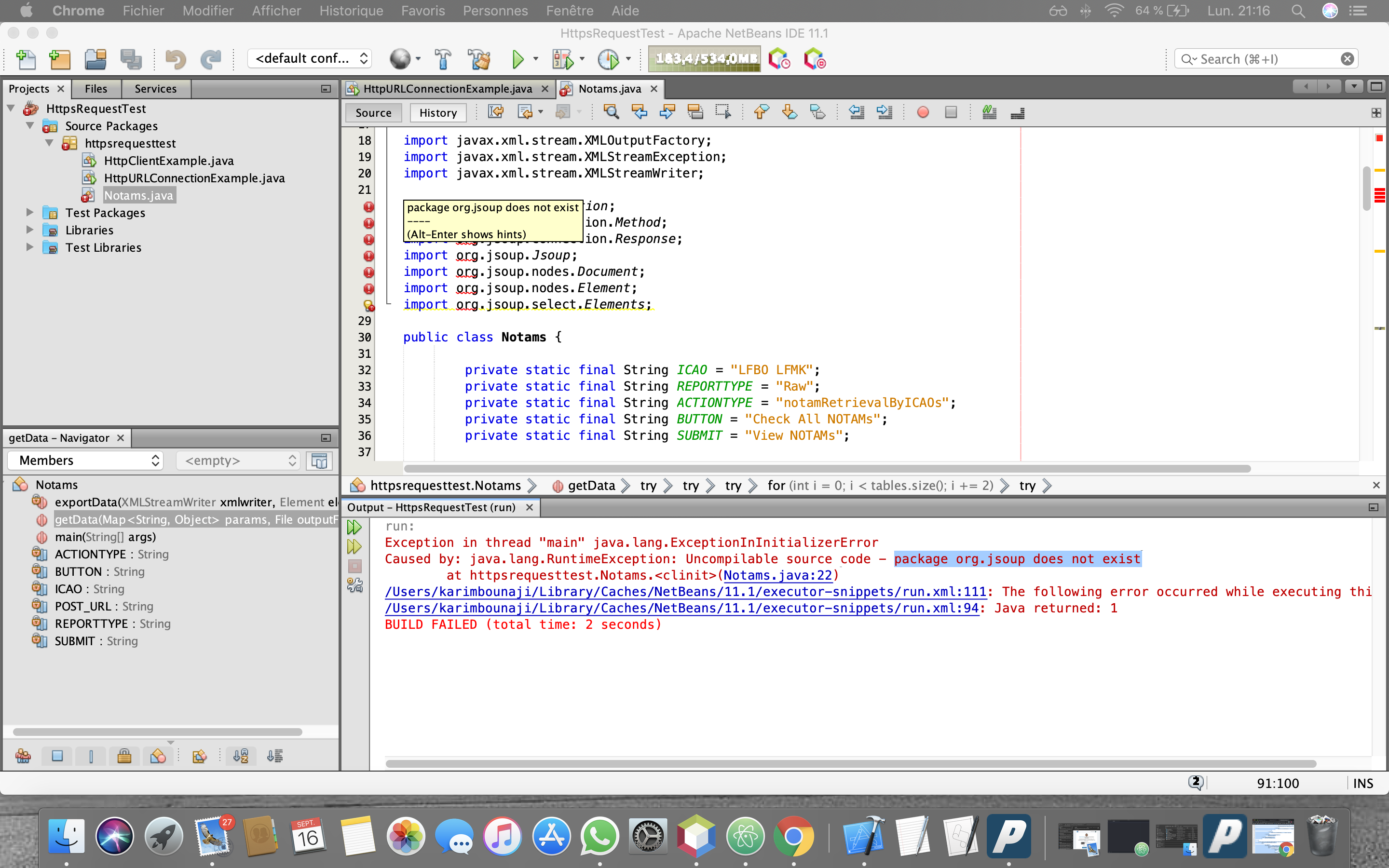
Task: Click Notams.java in Source Packages
Action: (139, 195)
